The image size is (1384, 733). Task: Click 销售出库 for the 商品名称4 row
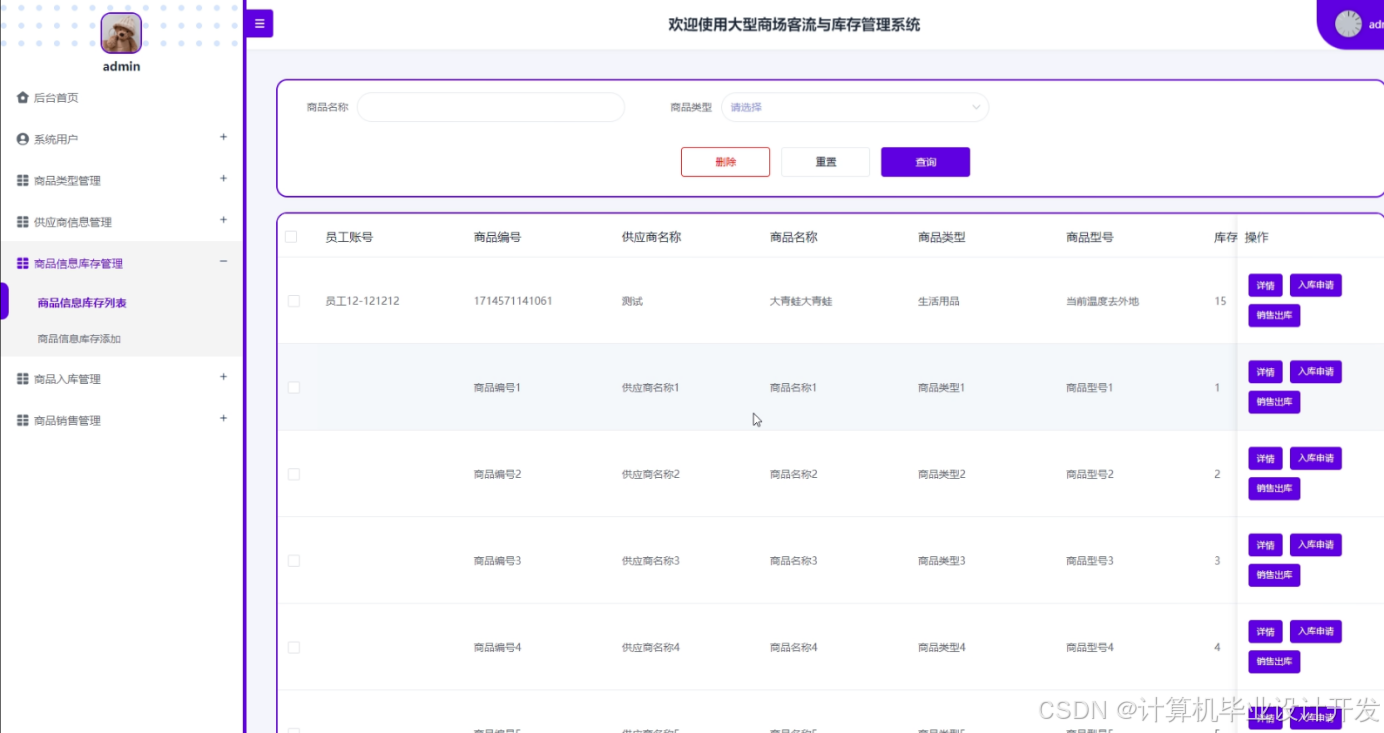click(1274, 661)
